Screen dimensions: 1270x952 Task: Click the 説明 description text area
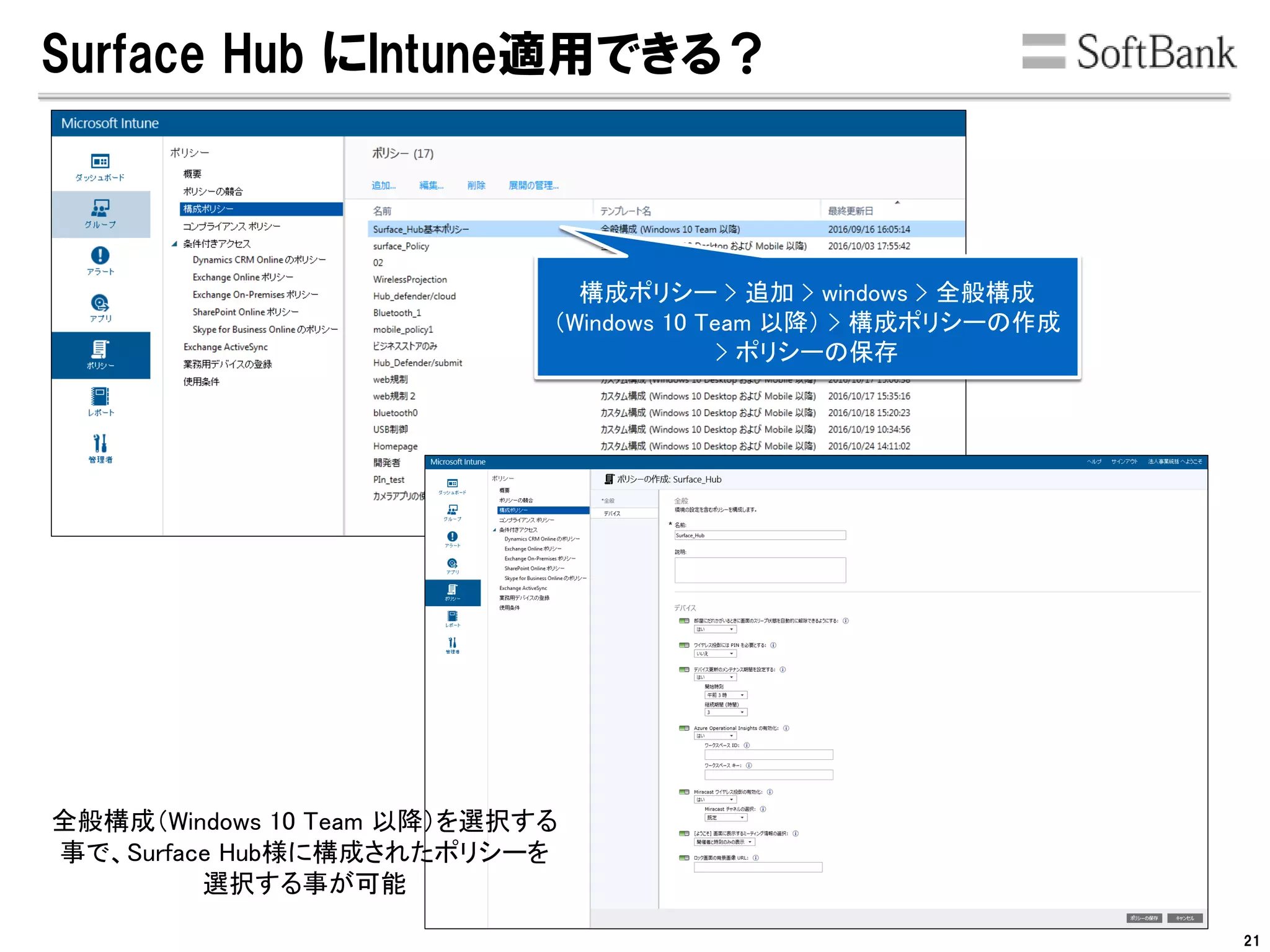[x=760, y=570]
